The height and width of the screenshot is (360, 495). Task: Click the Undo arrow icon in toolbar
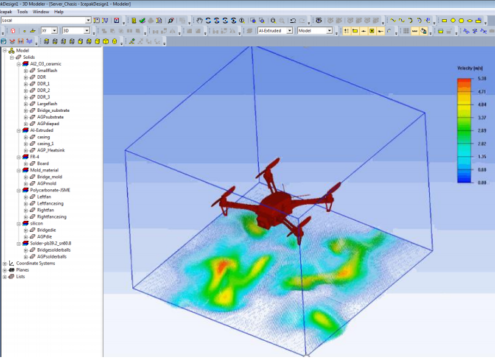(293, 21)
